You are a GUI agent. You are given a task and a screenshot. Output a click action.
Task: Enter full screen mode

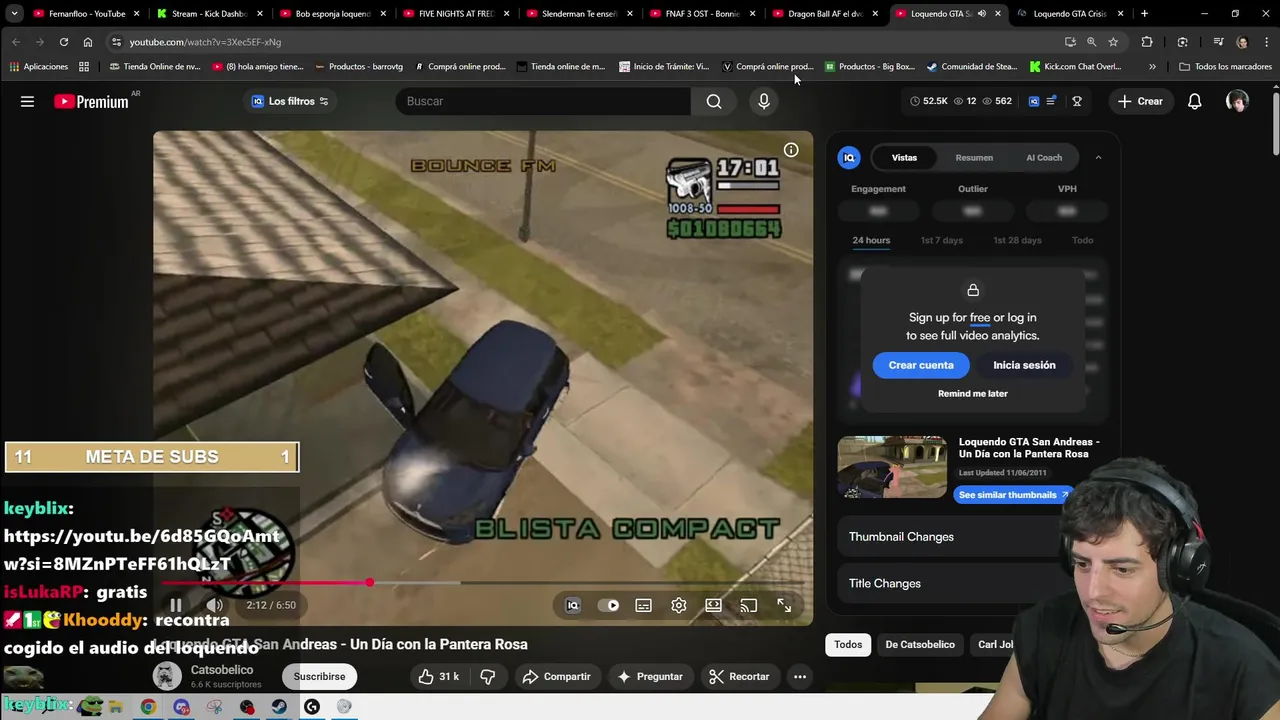point(784,605)
